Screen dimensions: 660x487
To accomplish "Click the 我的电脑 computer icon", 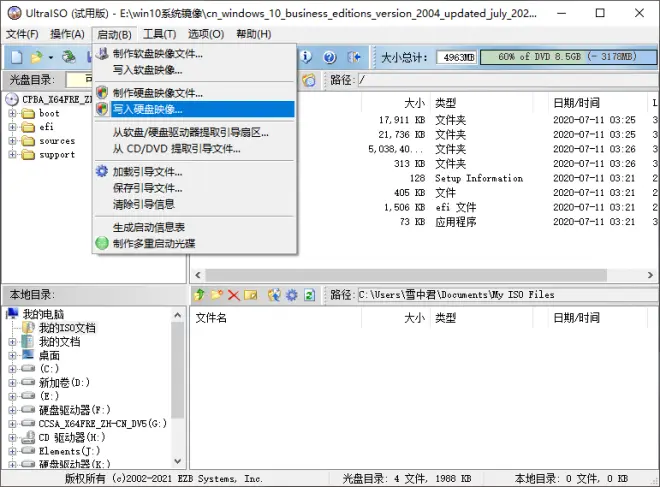I will coord(12,314).
